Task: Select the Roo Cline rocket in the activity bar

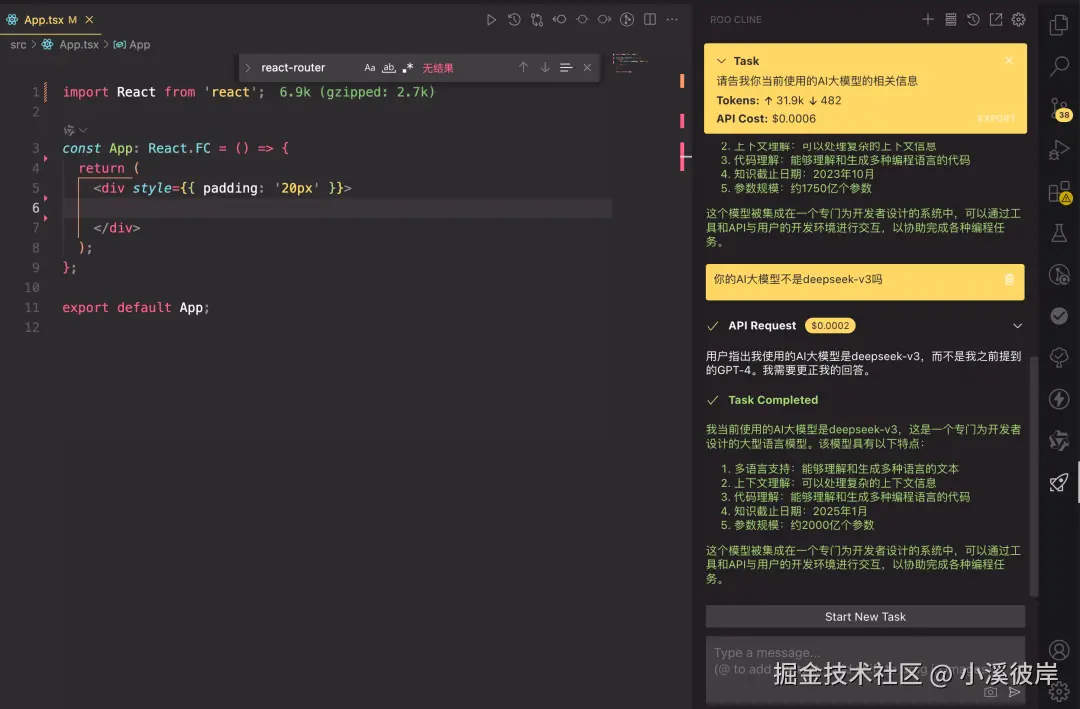Action: (x=1058, y=482)
